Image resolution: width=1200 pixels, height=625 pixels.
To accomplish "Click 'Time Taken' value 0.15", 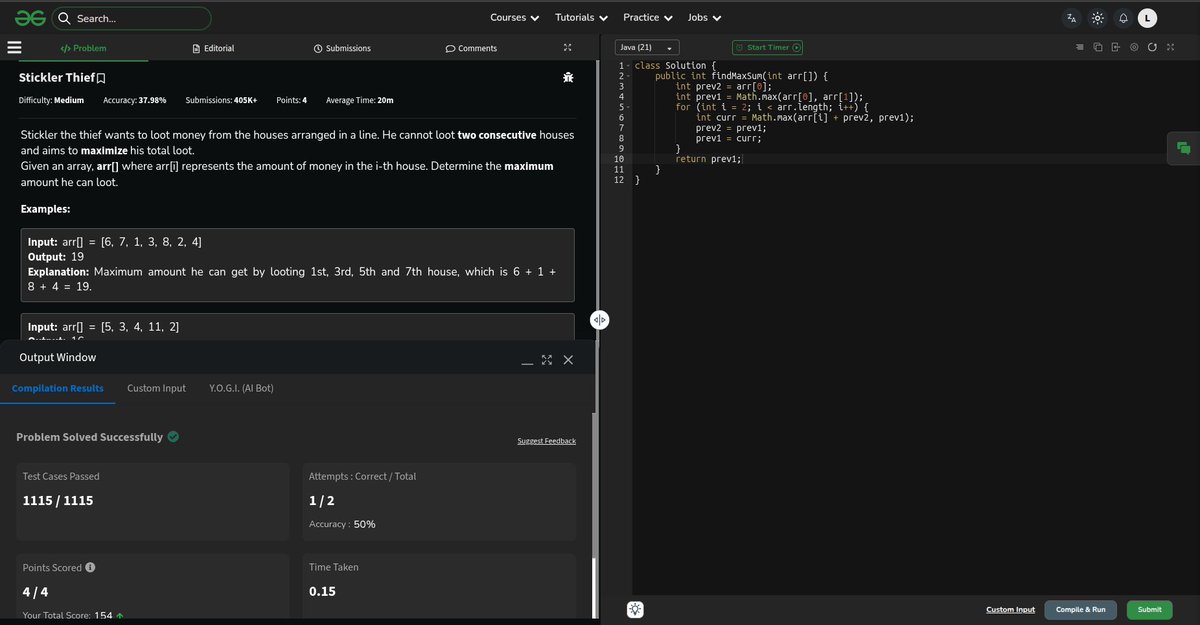I will [322, 592].
